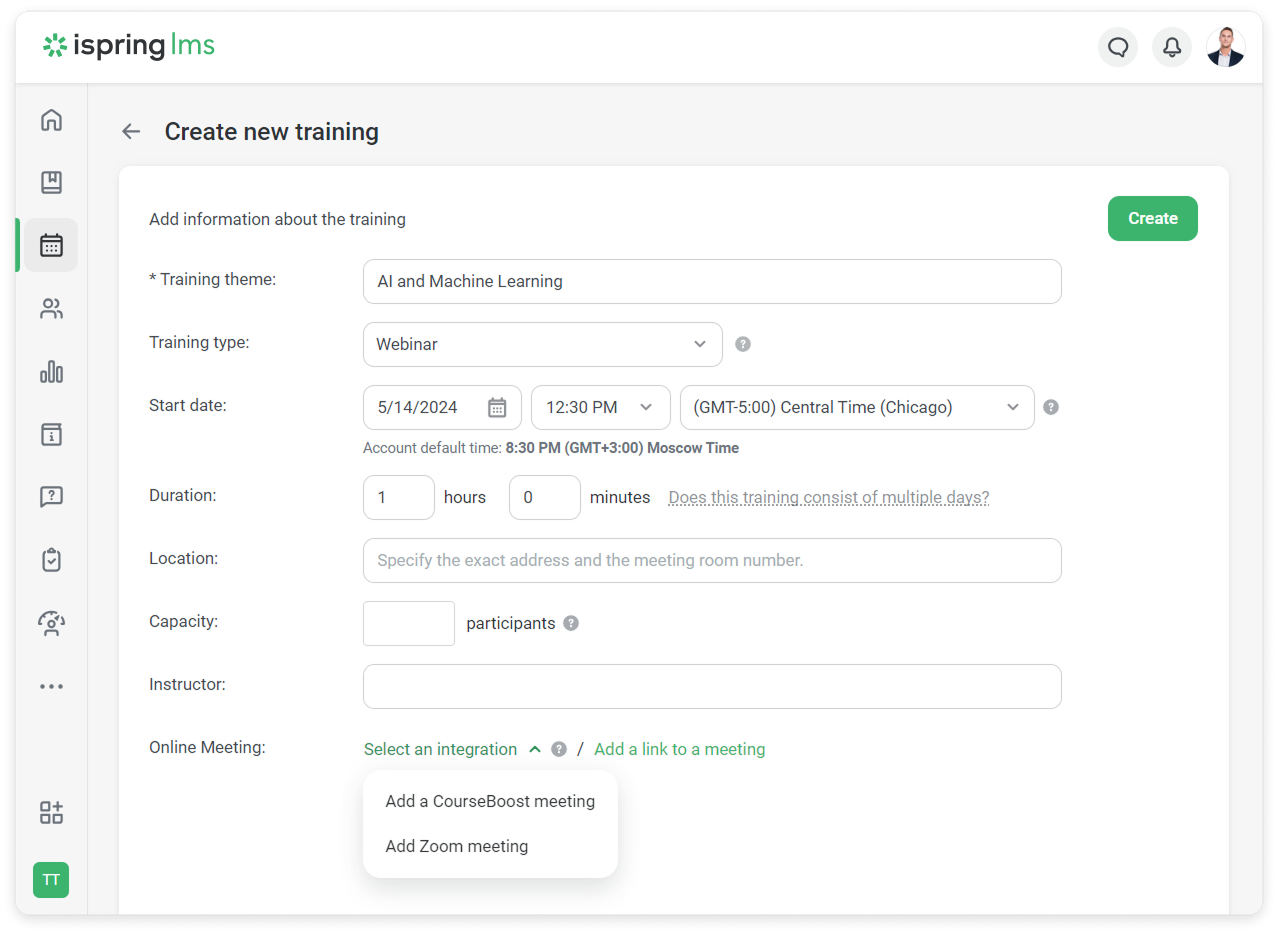The image size is (1278, 934).
Task: Click the notifications bell icon
Action: tap(1171, 47)
